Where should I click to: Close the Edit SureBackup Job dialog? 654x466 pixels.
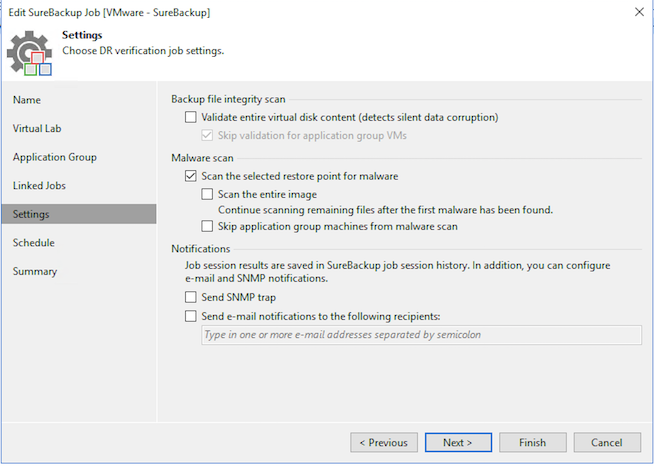tap(639, 12)
